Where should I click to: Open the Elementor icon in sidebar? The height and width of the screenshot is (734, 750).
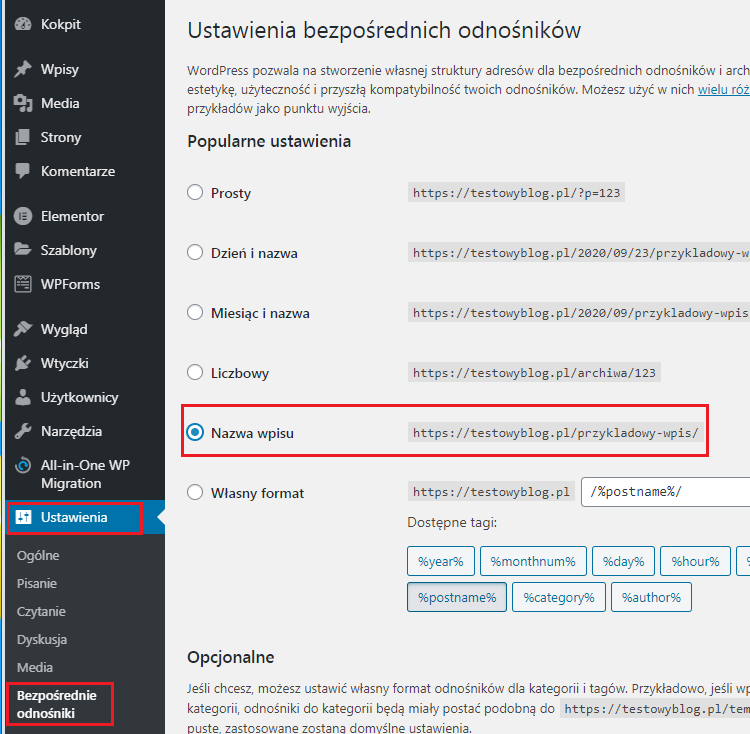[23, 216]
